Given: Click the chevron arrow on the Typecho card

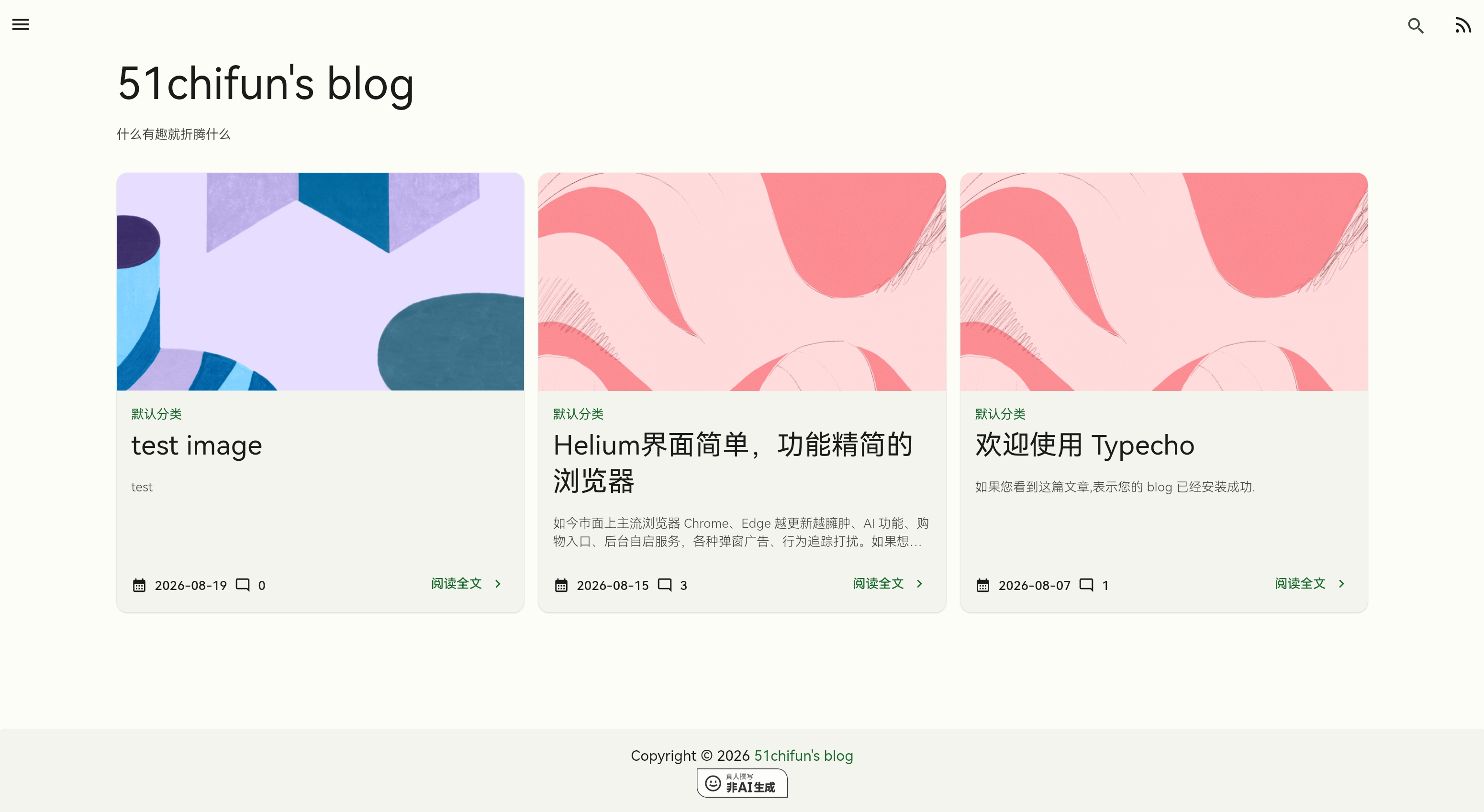Looking at the screenshot, I should click(1342, 584).
